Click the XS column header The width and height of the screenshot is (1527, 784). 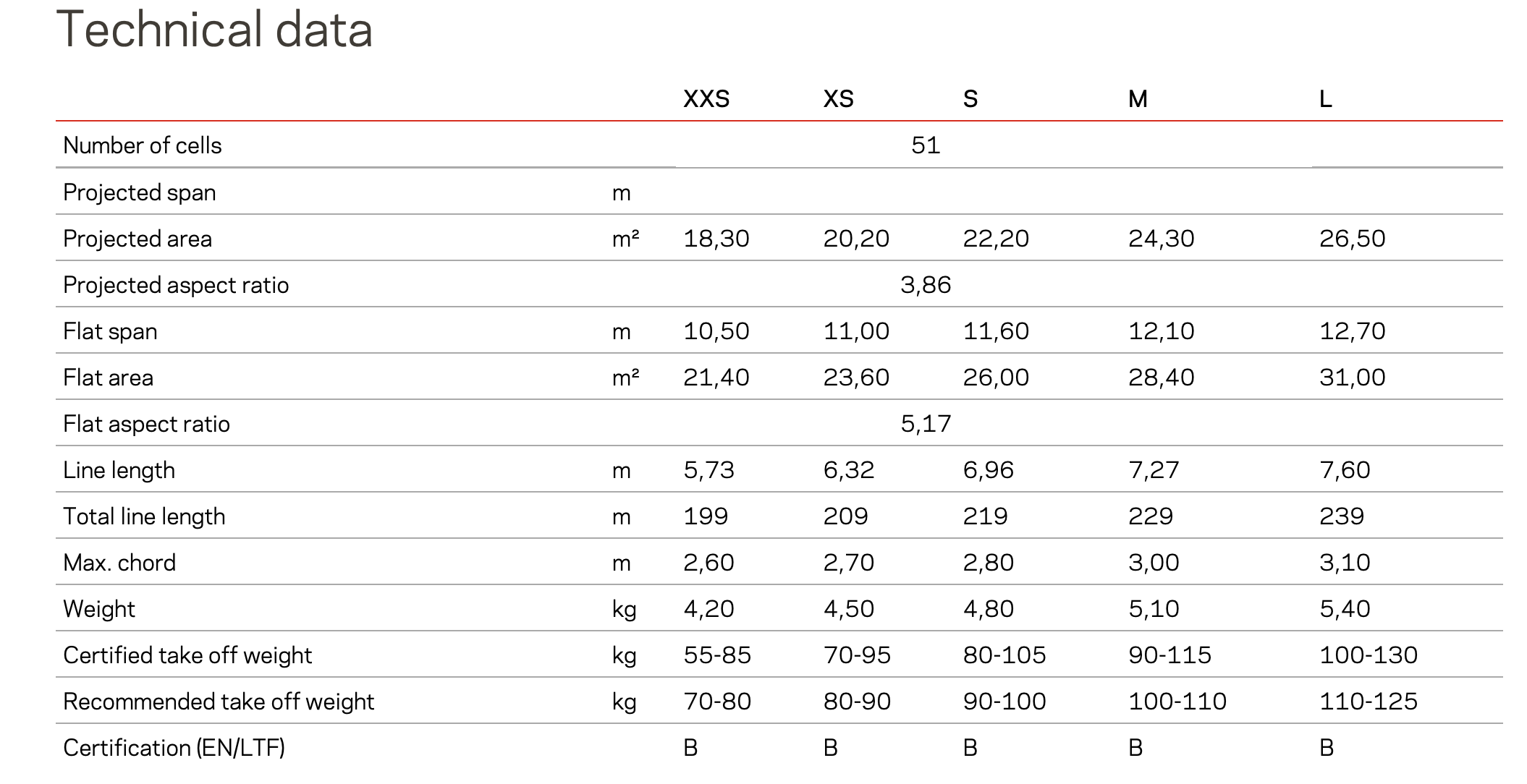(838, 99)
